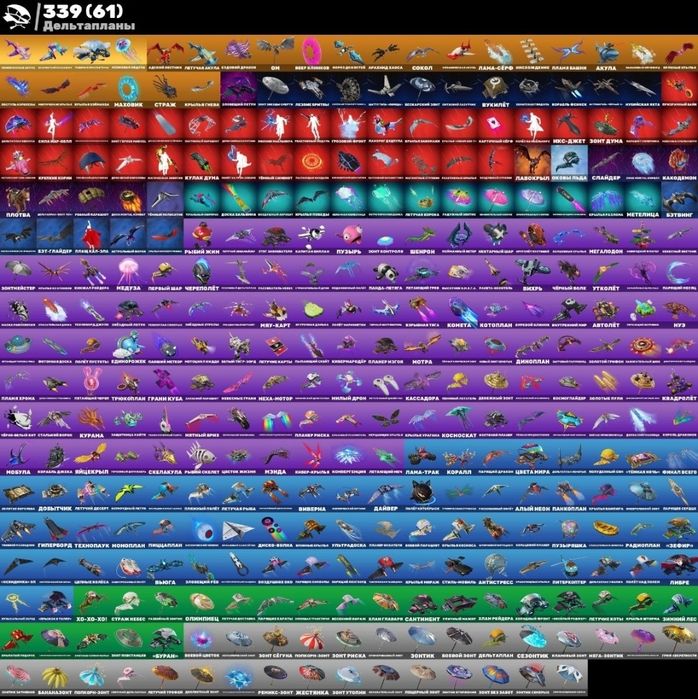Select the МИЛЫЙ ДРОН glider

point(349,383)
